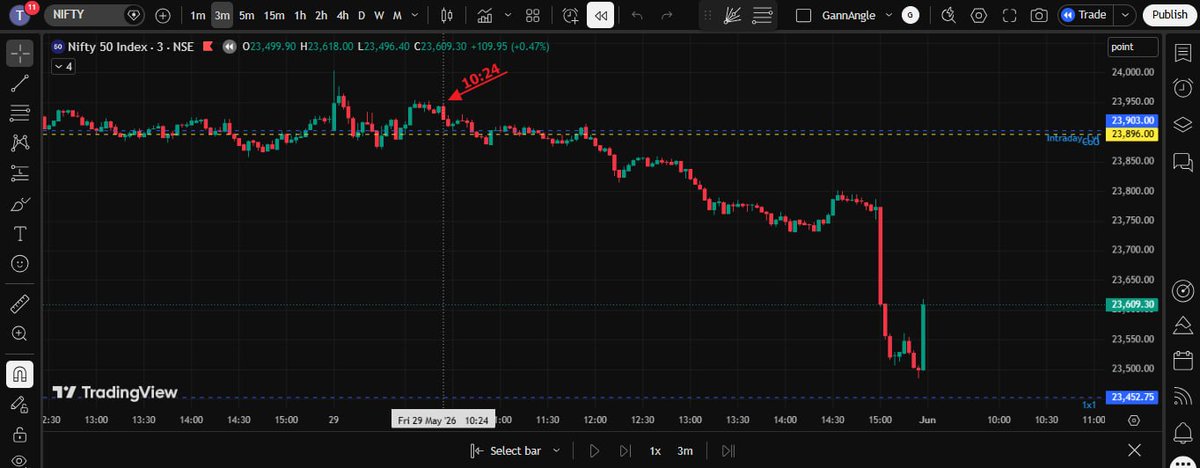
Task: Click the white G circle badge
Action: pyautogui.click(x=909, y=15)
